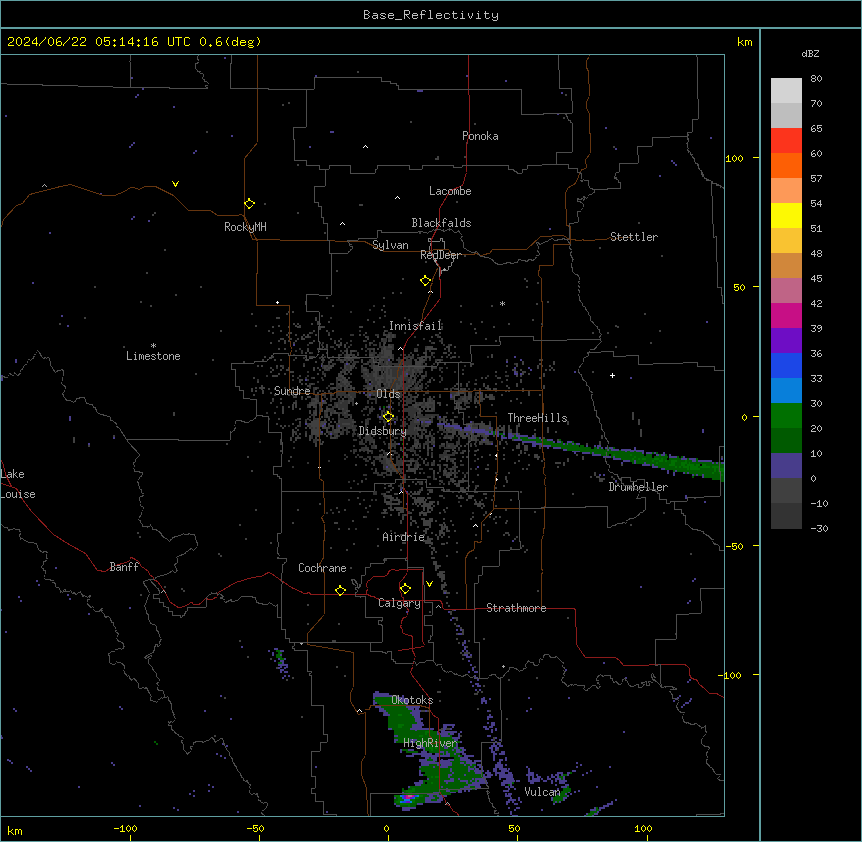Select the Limestone label
Image resolution: width=862 pixels, height=842 pixels.
point(153,356)
